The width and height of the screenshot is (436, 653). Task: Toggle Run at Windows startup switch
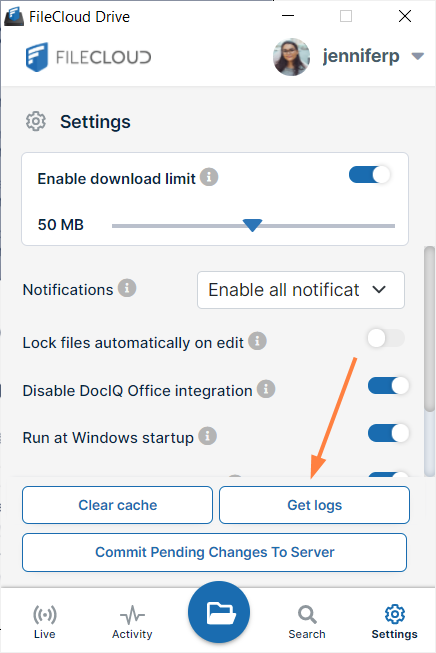[389, 433]
